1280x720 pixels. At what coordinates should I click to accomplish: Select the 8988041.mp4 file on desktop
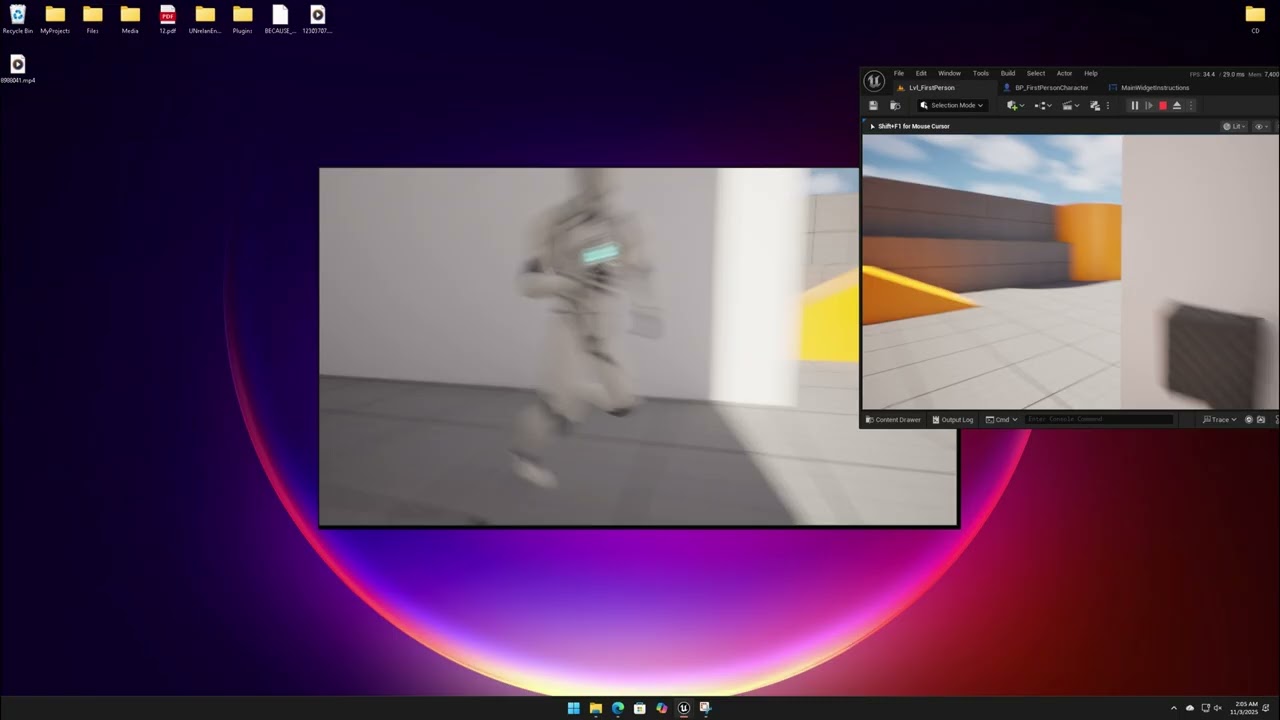(x=18, y=69)
